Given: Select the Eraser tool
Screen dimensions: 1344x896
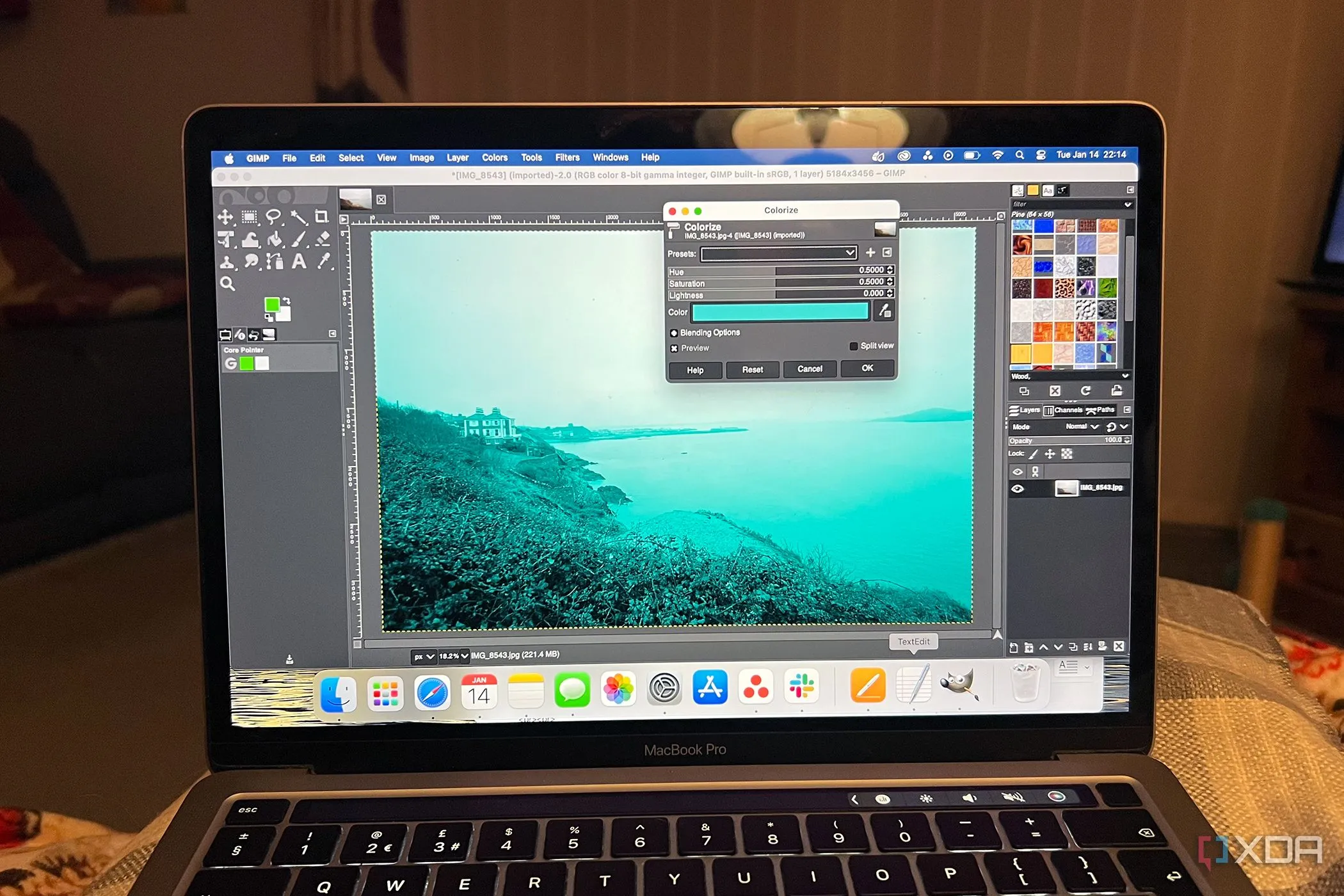Looking at the screenshot, I should click(x=323, y=239).
